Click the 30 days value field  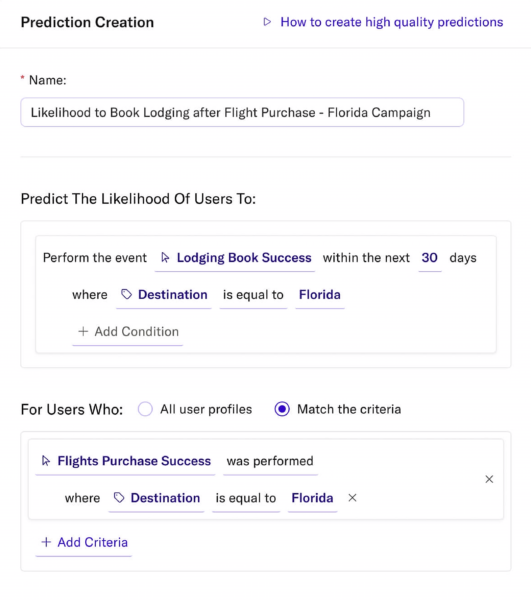tap(430, 258)
